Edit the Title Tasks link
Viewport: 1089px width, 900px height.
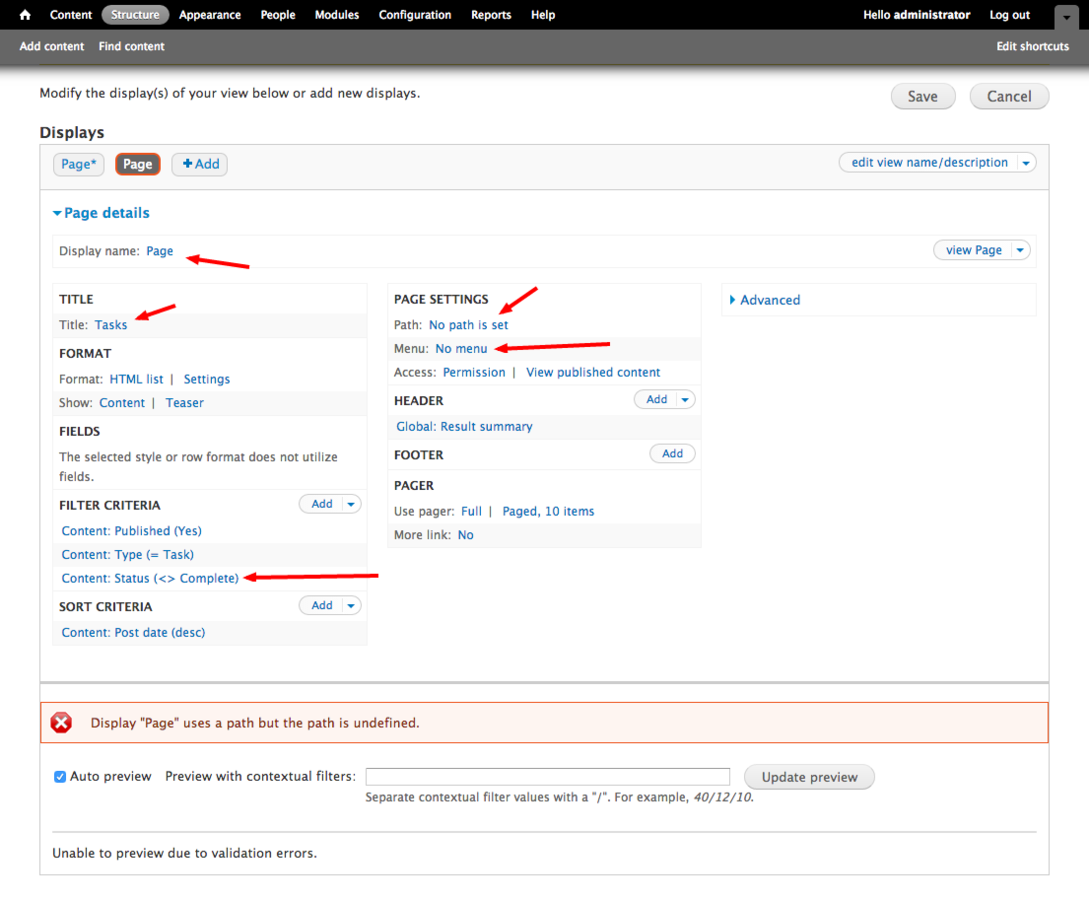click(111, 325)
